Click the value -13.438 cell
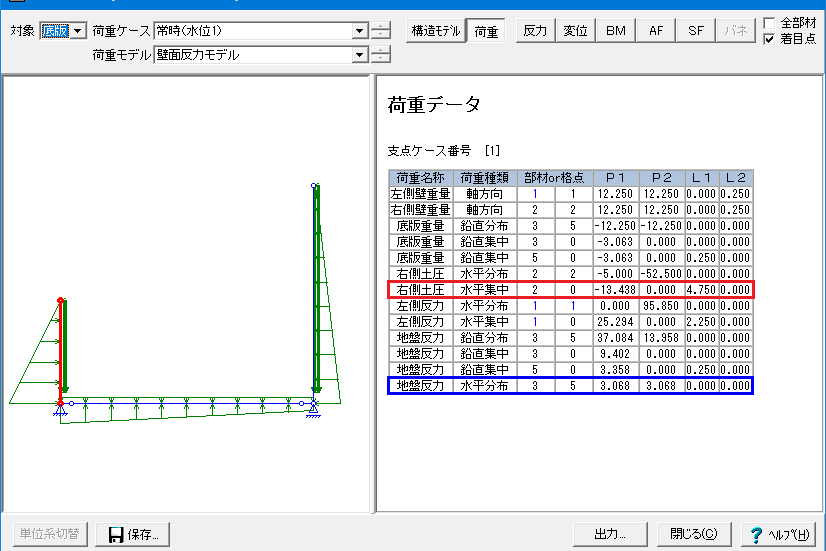The height and width of the screenshot is (551, 826). (615, 290)
